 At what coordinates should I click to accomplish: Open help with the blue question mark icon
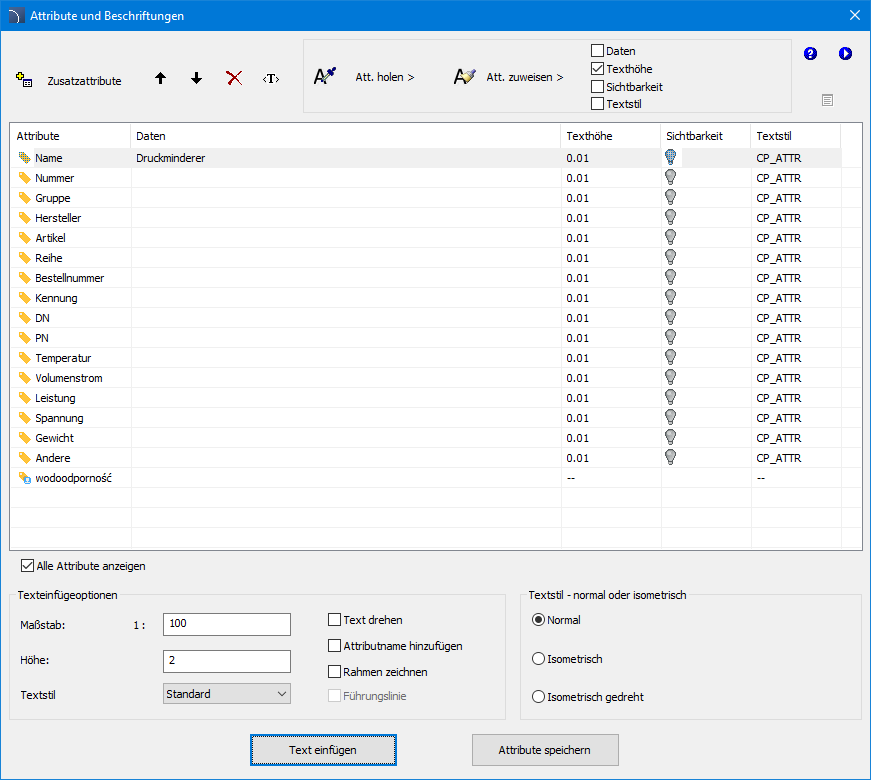[x=811, y=54]
